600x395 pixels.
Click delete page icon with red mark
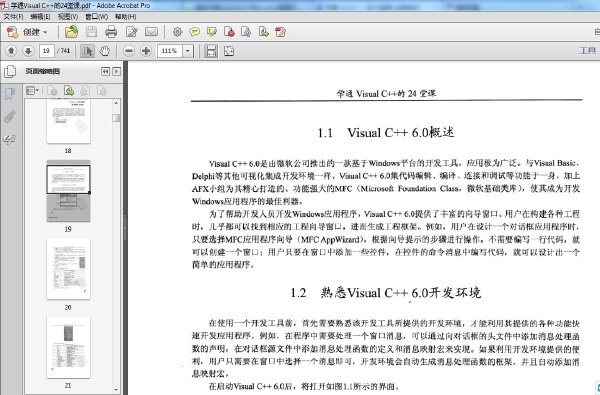click(x=229, y=32)
